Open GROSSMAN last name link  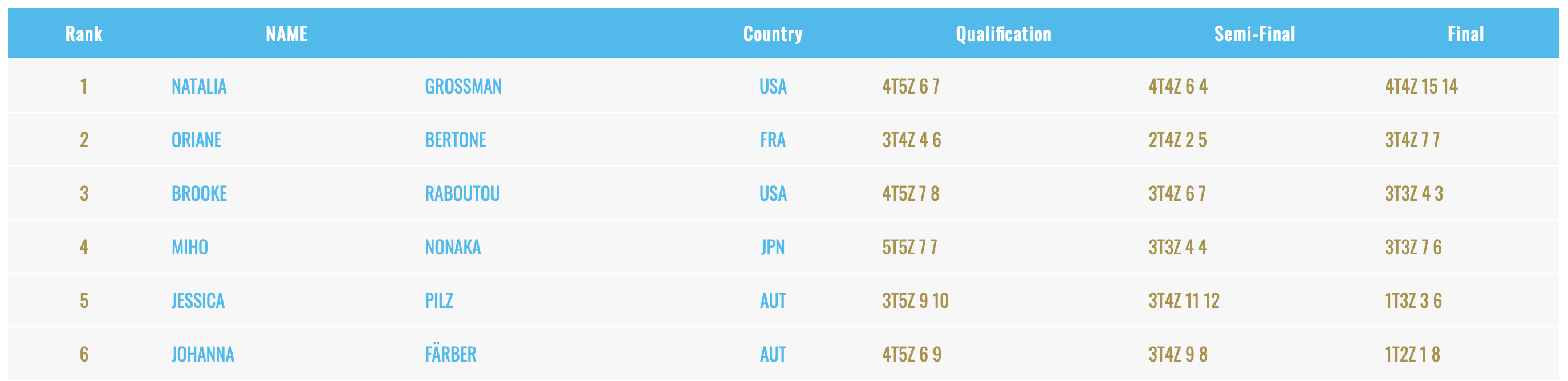463,87
